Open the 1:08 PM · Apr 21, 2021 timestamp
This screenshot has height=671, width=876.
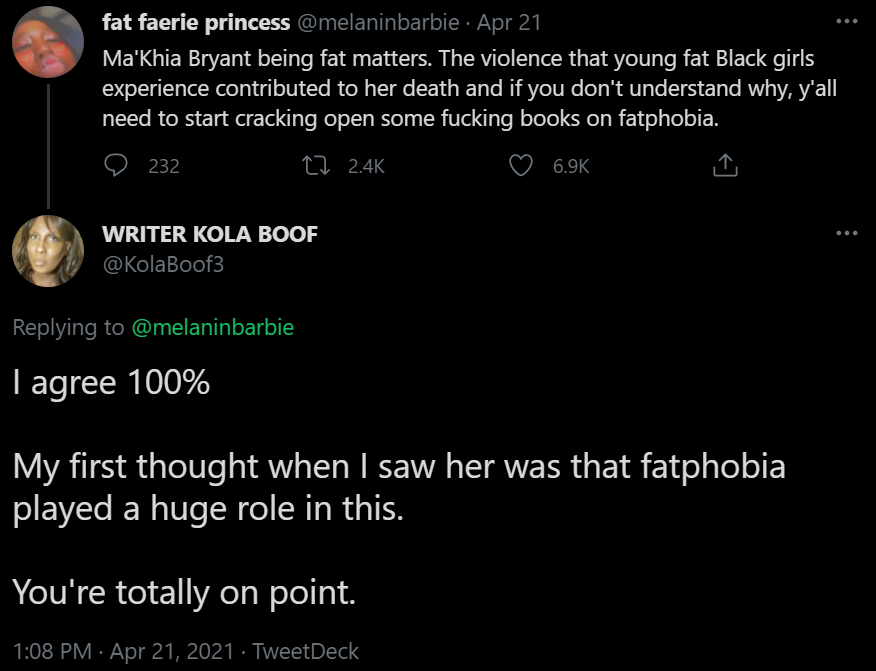point(123,651)
